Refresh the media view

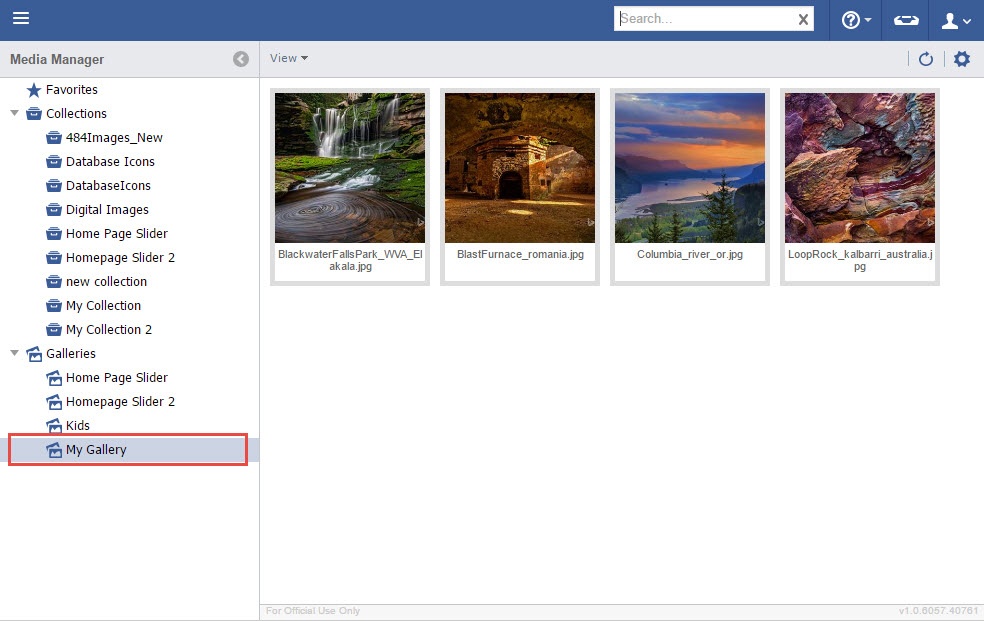(x=926, y=59)
